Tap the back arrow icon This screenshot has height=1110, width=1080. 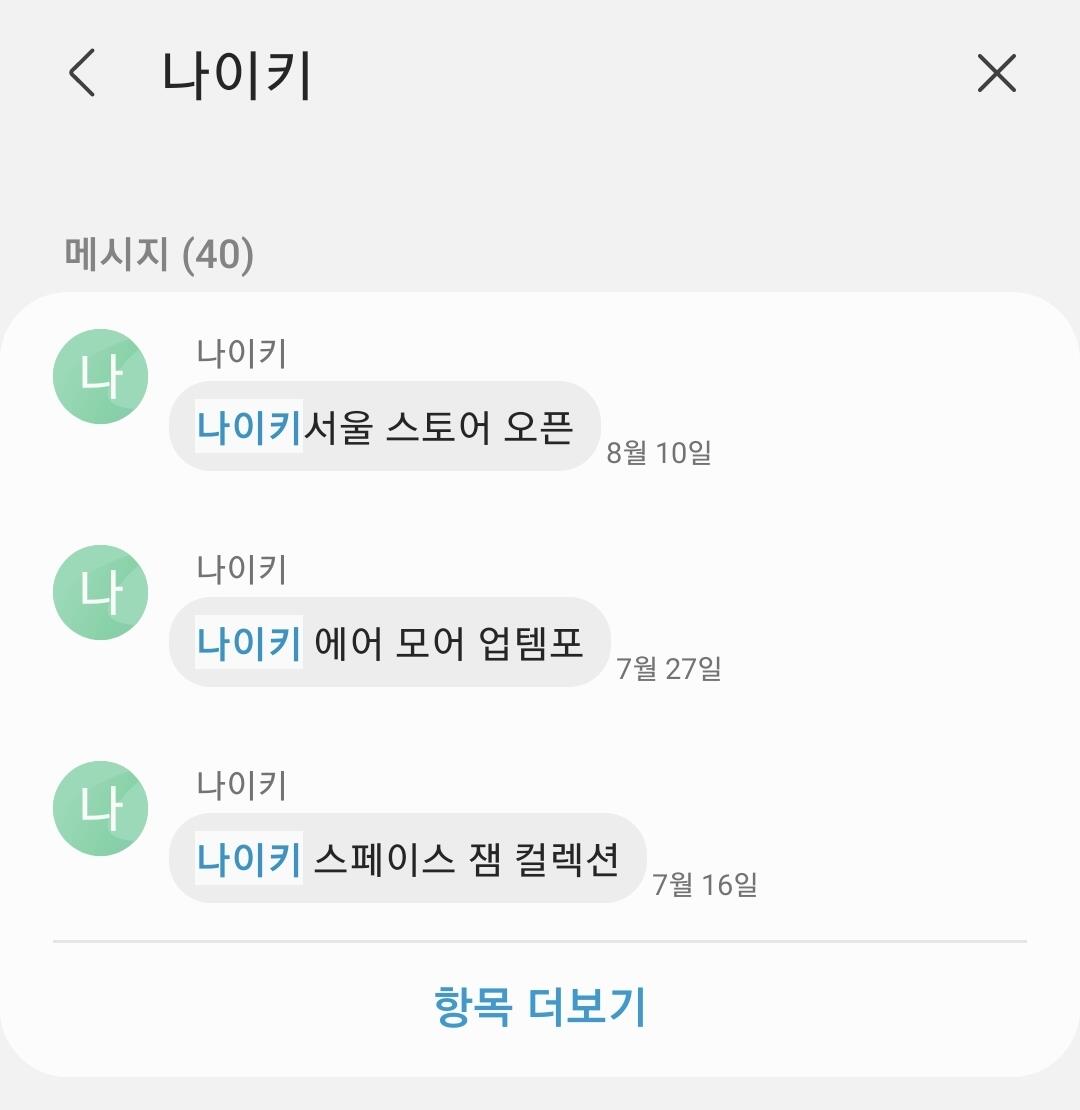coord(82,73)
